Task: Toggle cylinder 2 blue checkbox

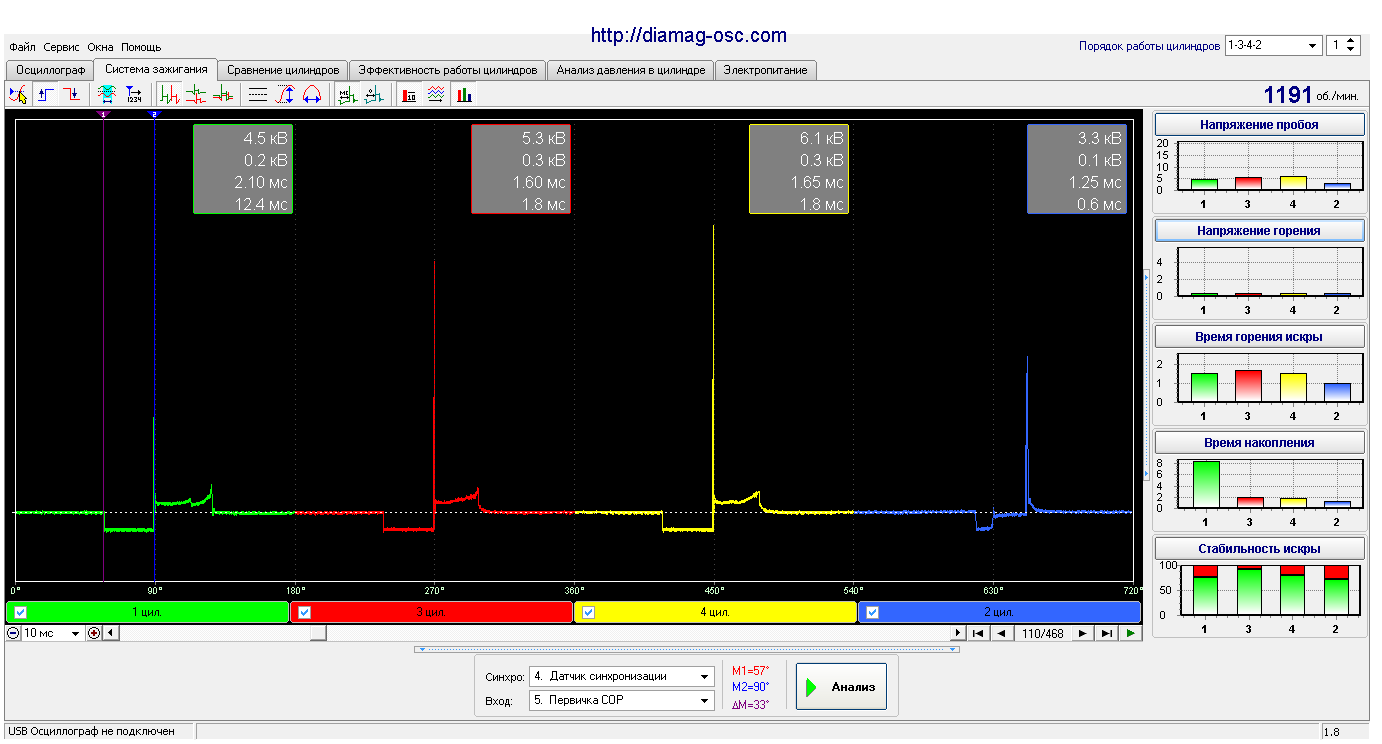Action: coord(872,612)
